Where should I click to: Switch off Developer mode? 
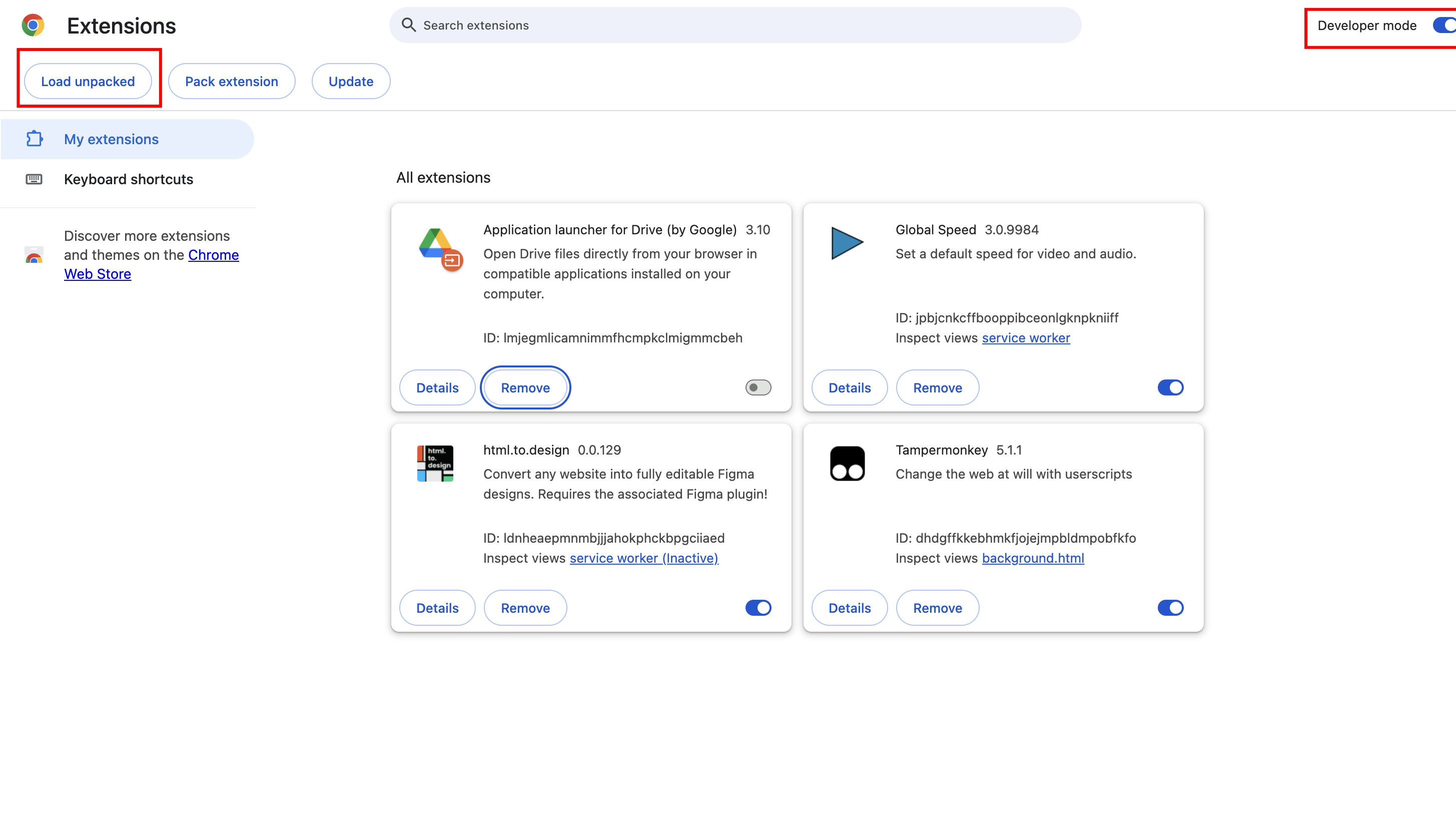tap(1443, 26)
